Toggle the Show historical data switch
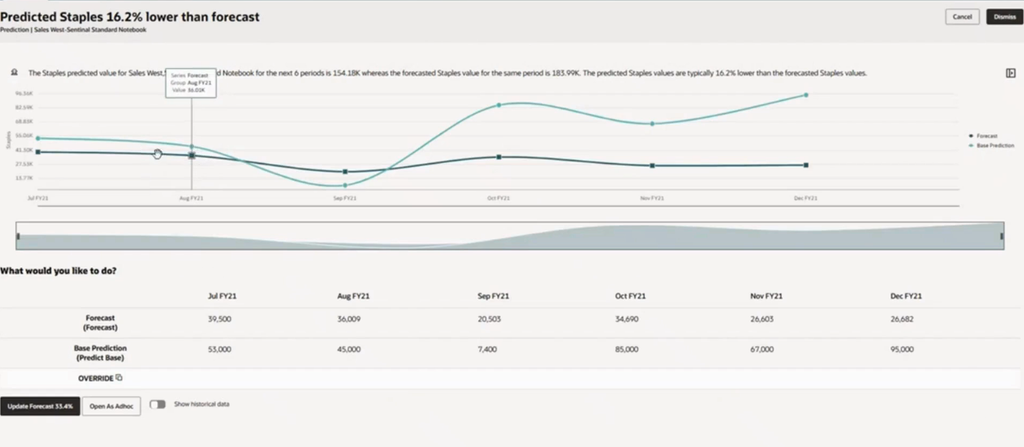 tap(157, 405)
